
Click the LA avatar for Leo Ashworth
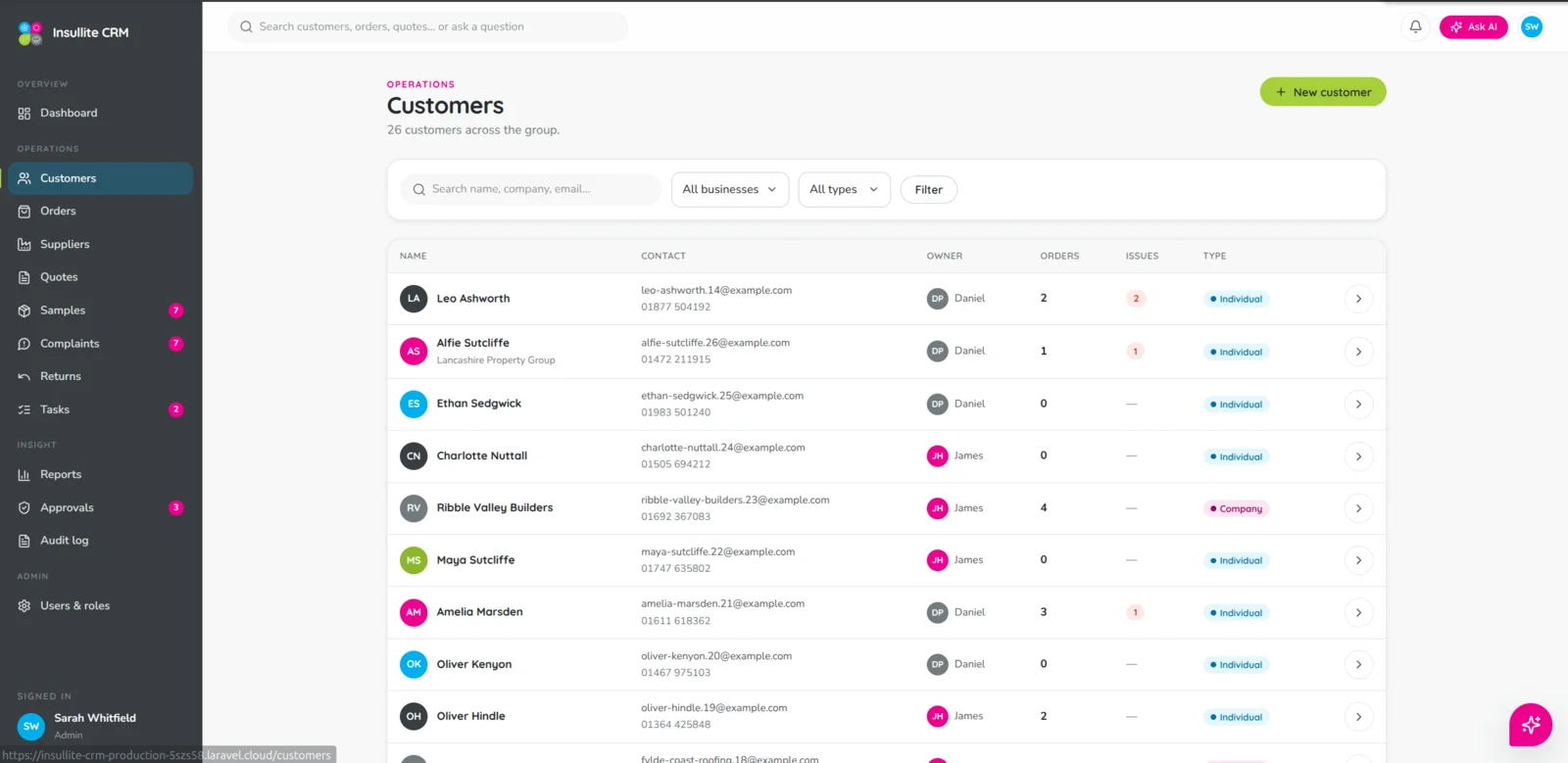[x=414, y=299]
